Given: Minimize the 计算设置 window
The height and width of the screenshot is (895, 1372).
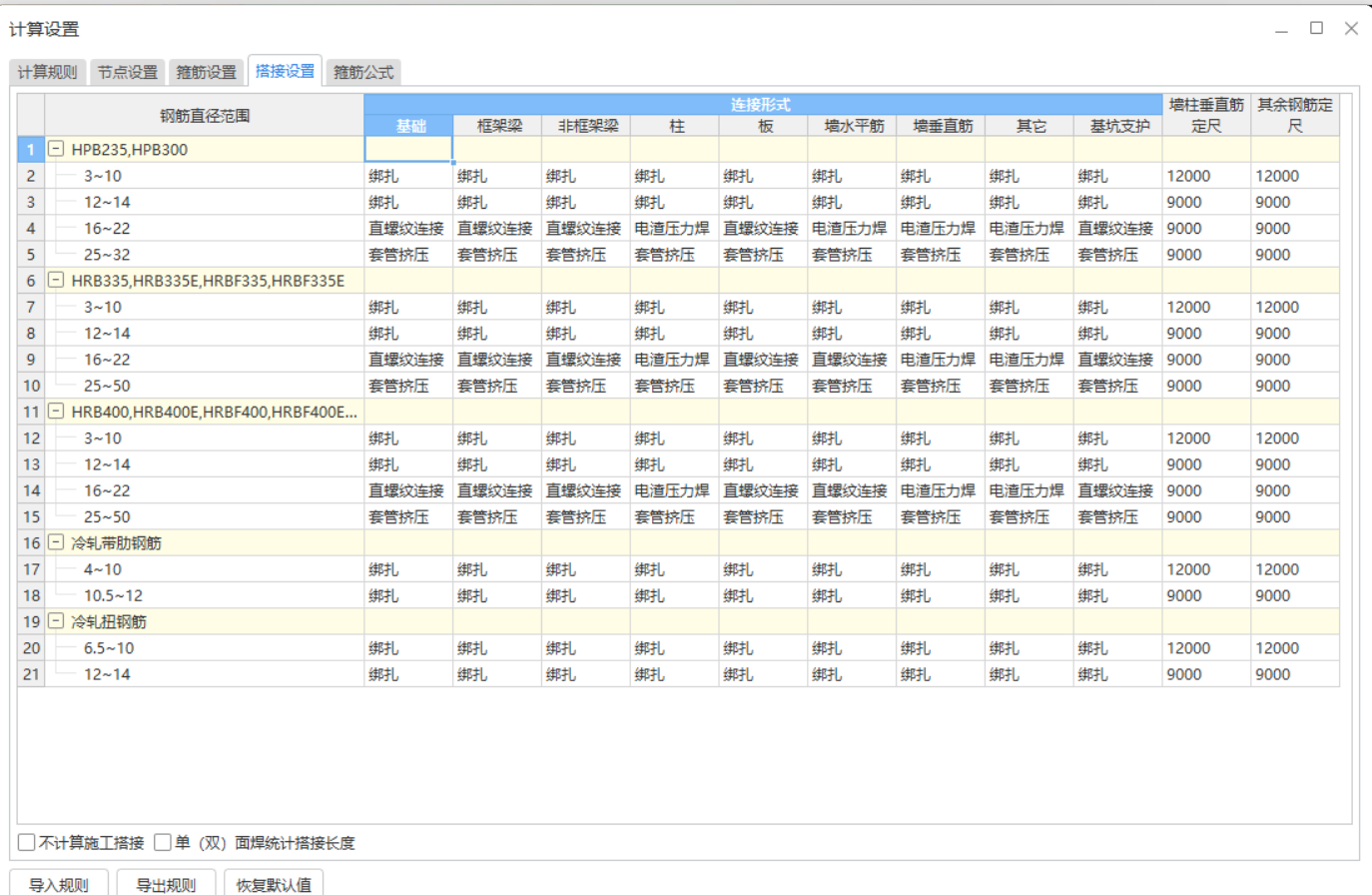Looking at the screenshot, I should pos(1281,29).
